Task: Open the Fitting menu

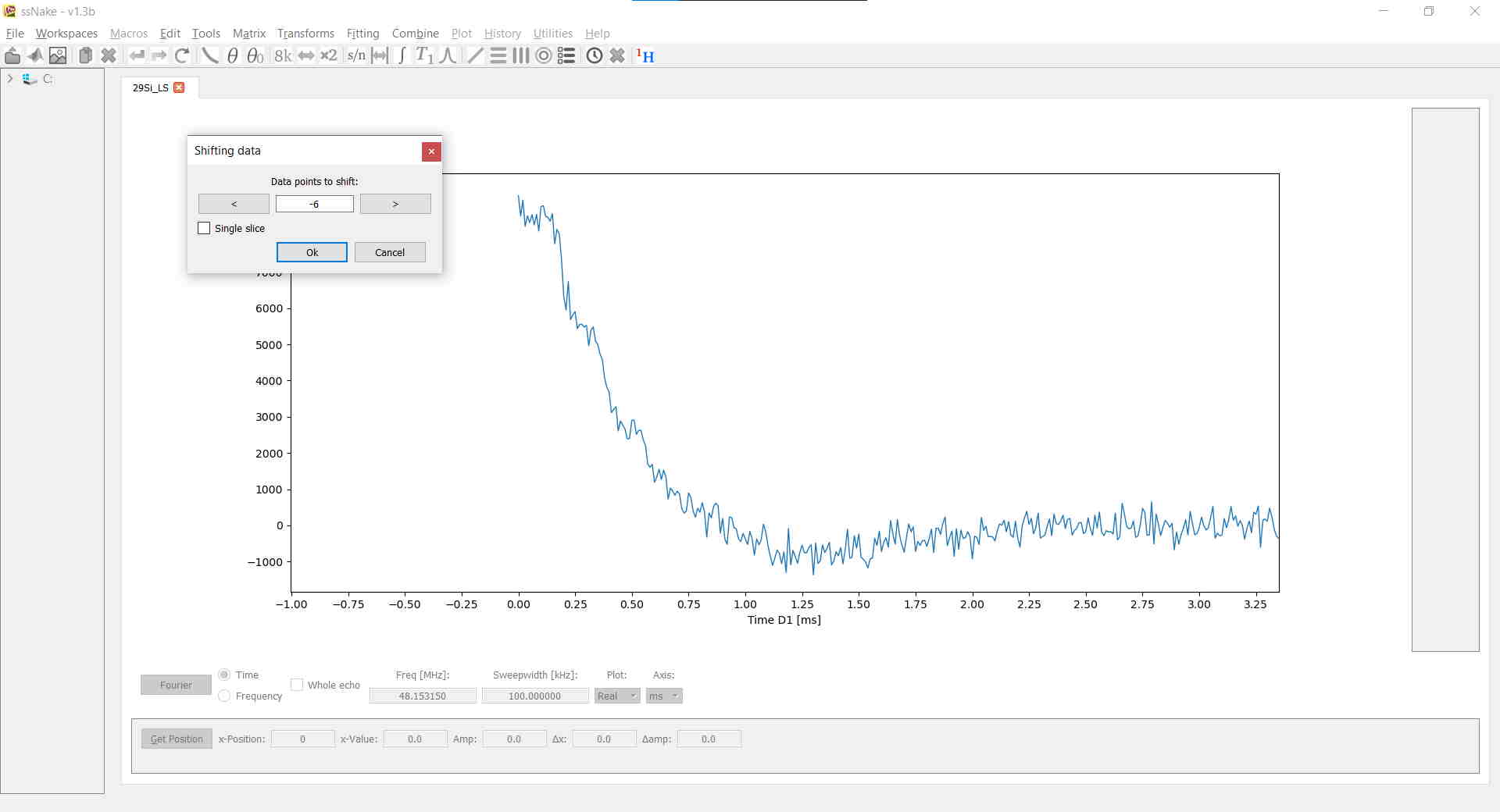Action: click(x=362, y=34)
